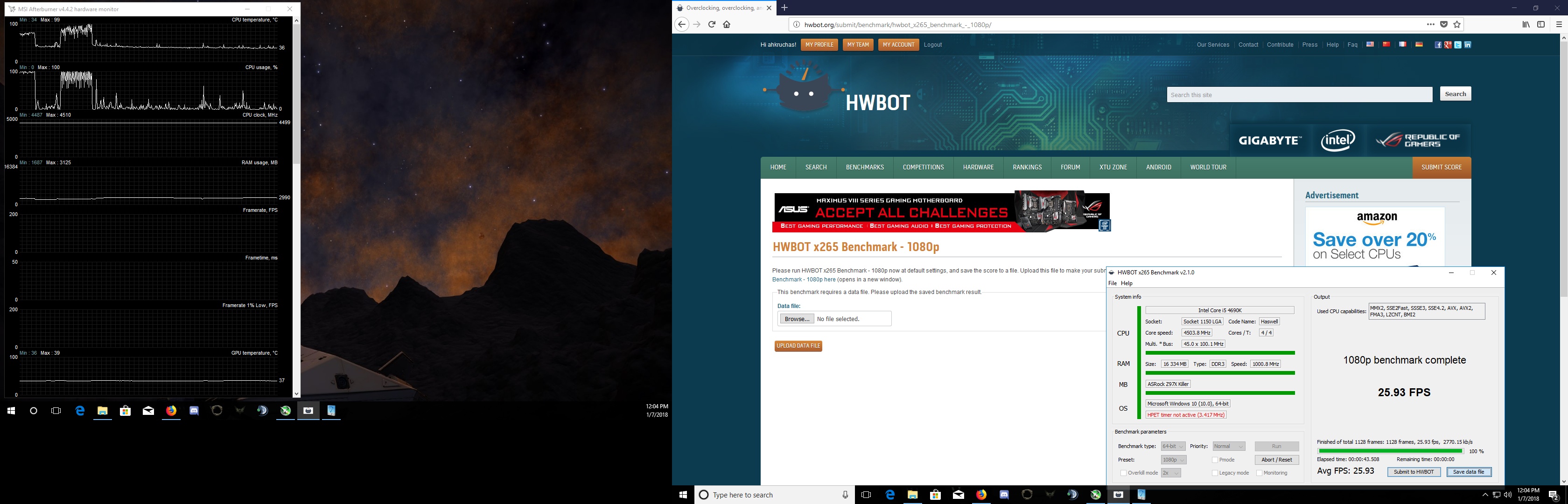Open the Firefox hamburger menu

pos(1559,24)
